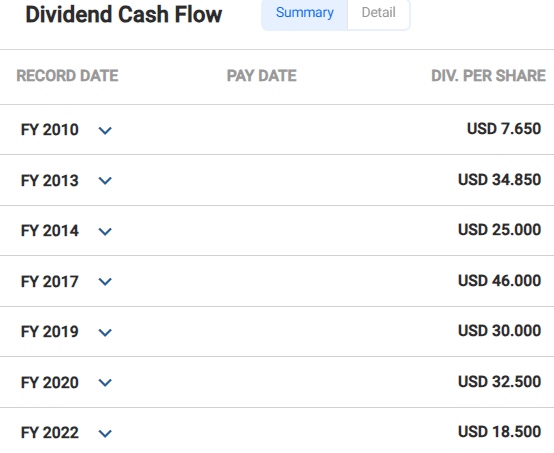Screen dimensions: 554x453
Task: Click the USD 46.000 dividend value
Action: click(x=500, y=281)
